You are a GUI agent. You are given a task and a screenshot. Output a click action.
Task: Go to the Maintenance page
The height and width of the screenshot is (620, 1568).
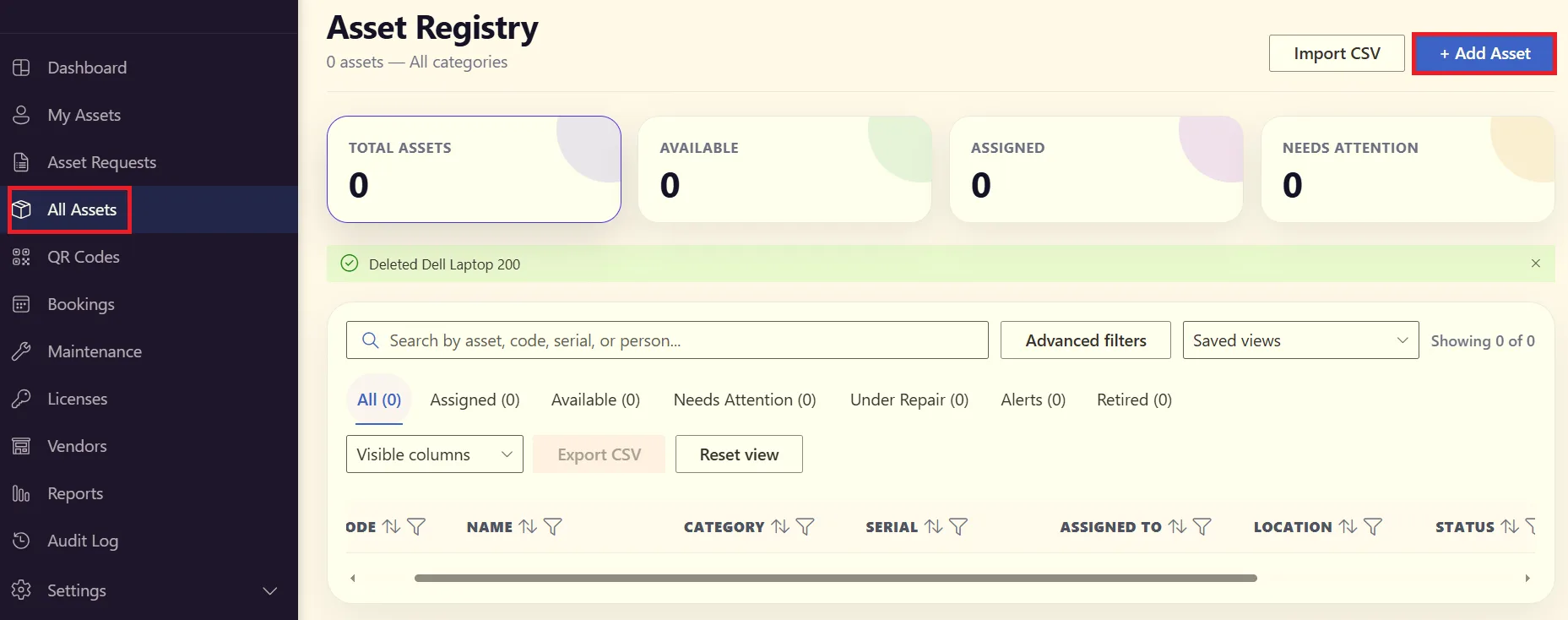(149, 351)
